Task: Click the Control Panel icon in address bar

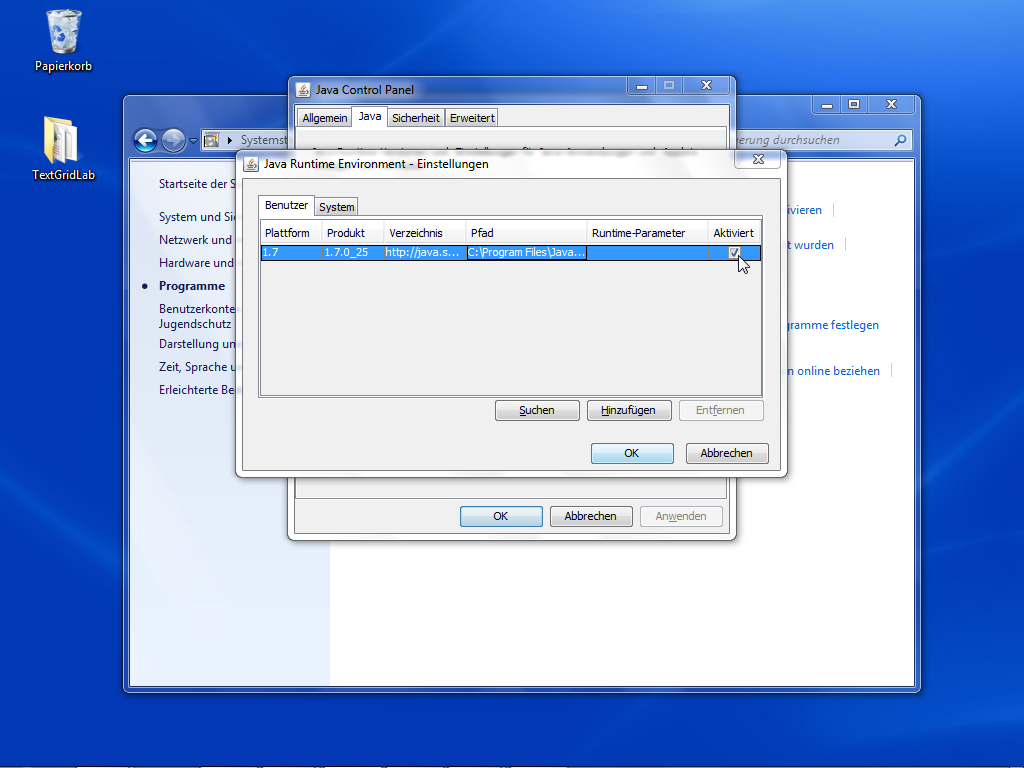Action: point(212,140)
